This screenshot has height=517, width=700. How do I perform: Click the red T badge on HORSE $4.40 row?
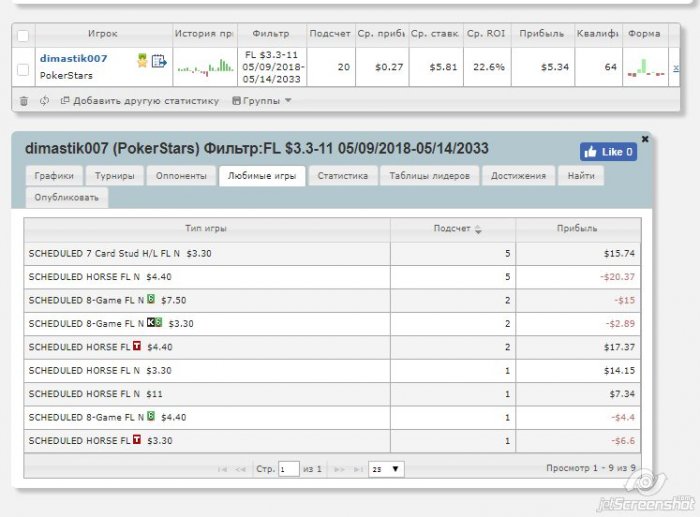tap(137, 346)
